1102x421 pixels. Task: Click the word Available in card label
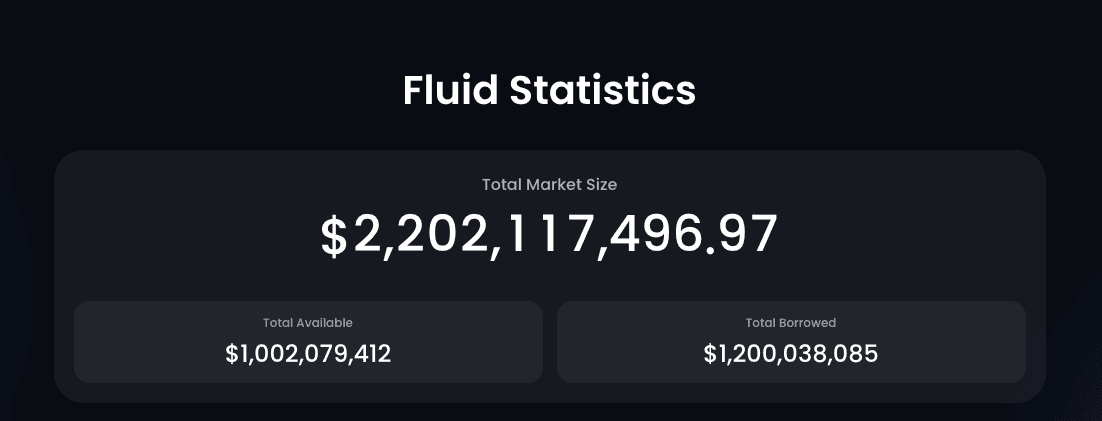click(x=324, y=323)
